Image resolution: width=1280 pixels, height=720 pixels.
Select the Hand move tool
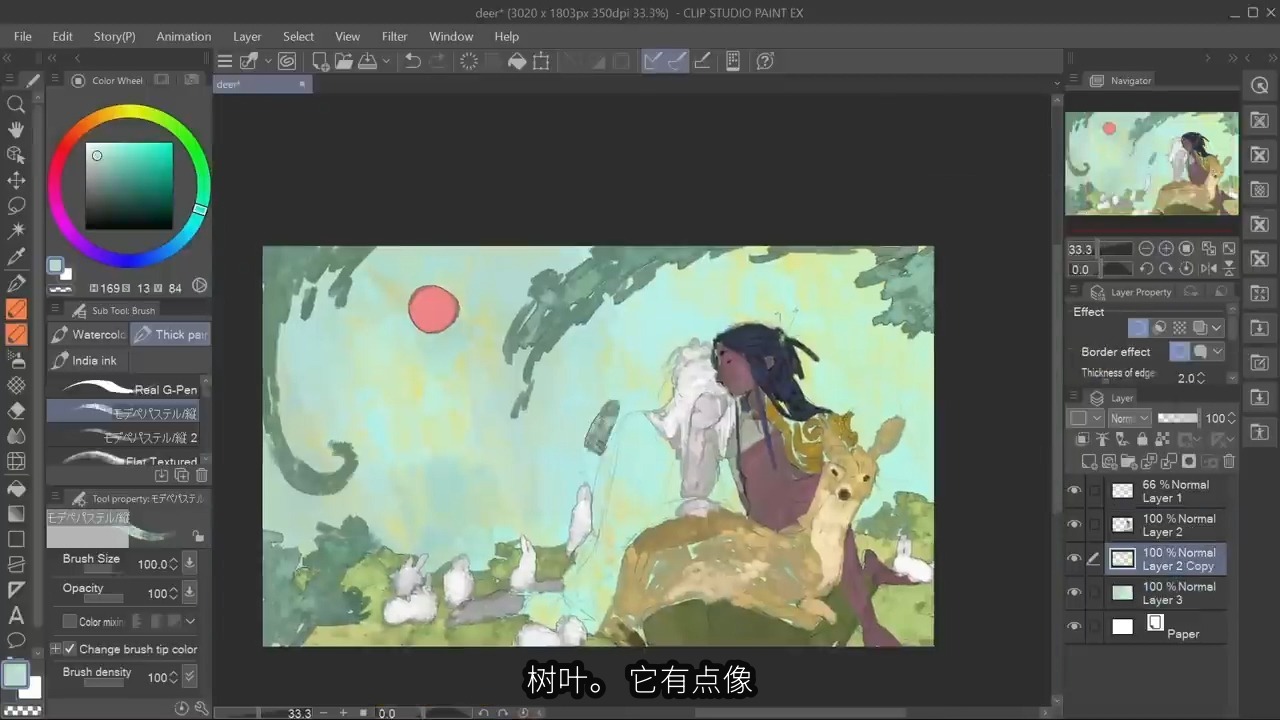[16, 129]
